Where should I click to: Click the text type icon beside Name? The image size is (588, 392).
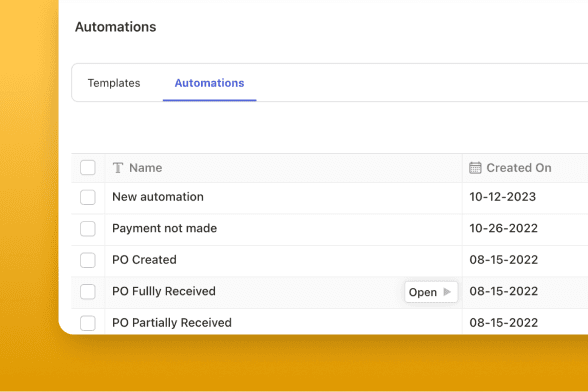click(118, 168)
